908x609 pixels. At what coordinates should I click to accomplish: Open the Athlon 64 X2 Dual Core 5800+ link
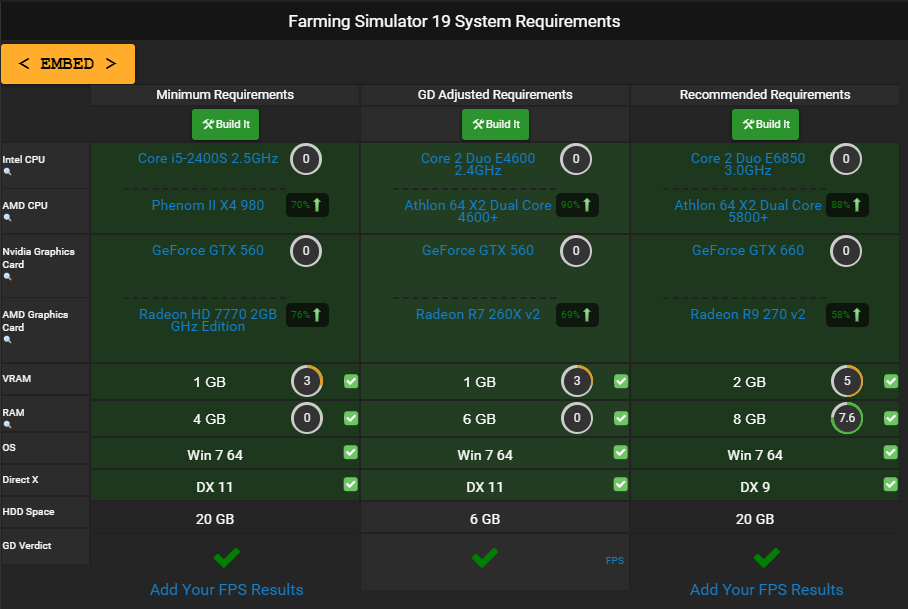(x=748, y=211)
